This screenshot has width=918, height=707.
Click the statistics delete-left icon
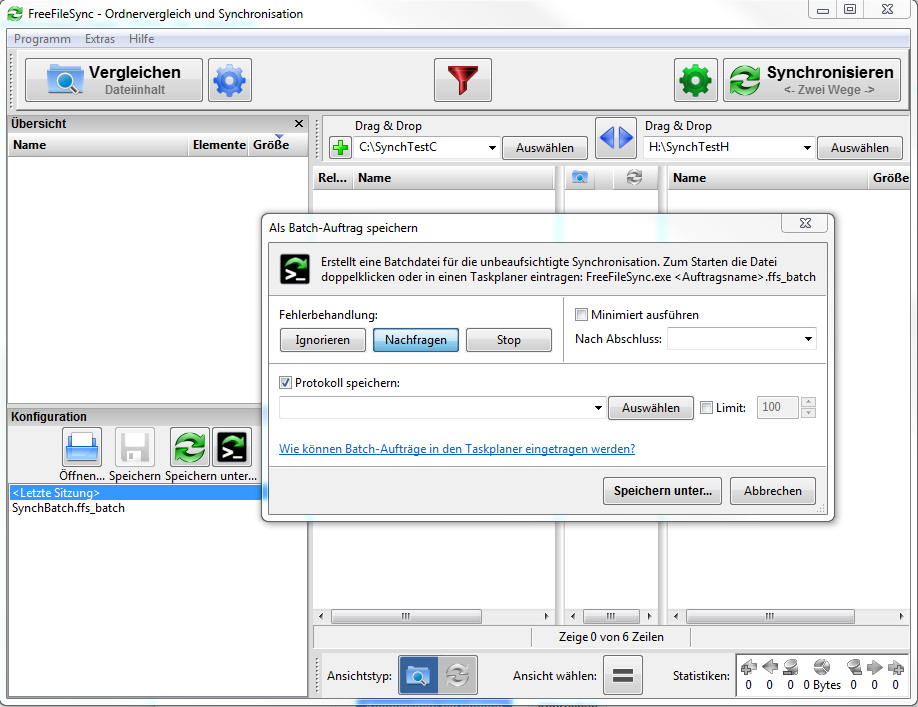[x=791, y=667]
